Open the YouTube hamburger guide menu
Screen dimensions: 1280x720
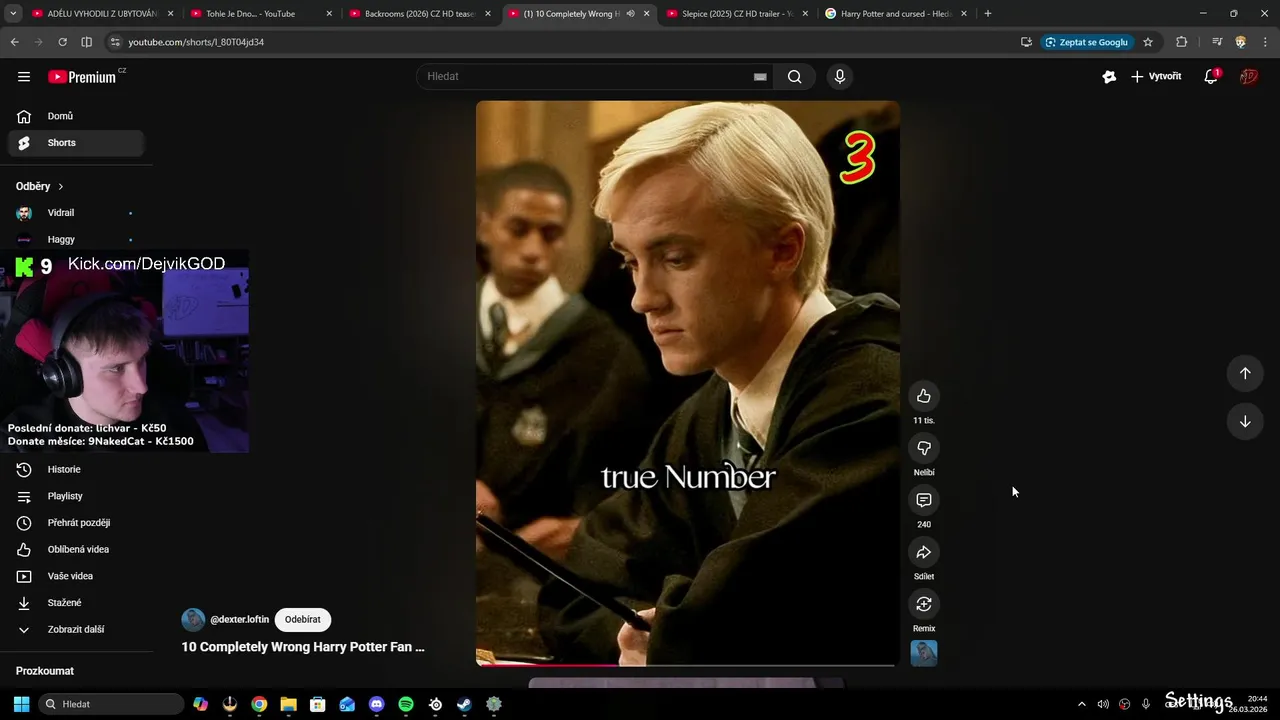tap(24, 76)
